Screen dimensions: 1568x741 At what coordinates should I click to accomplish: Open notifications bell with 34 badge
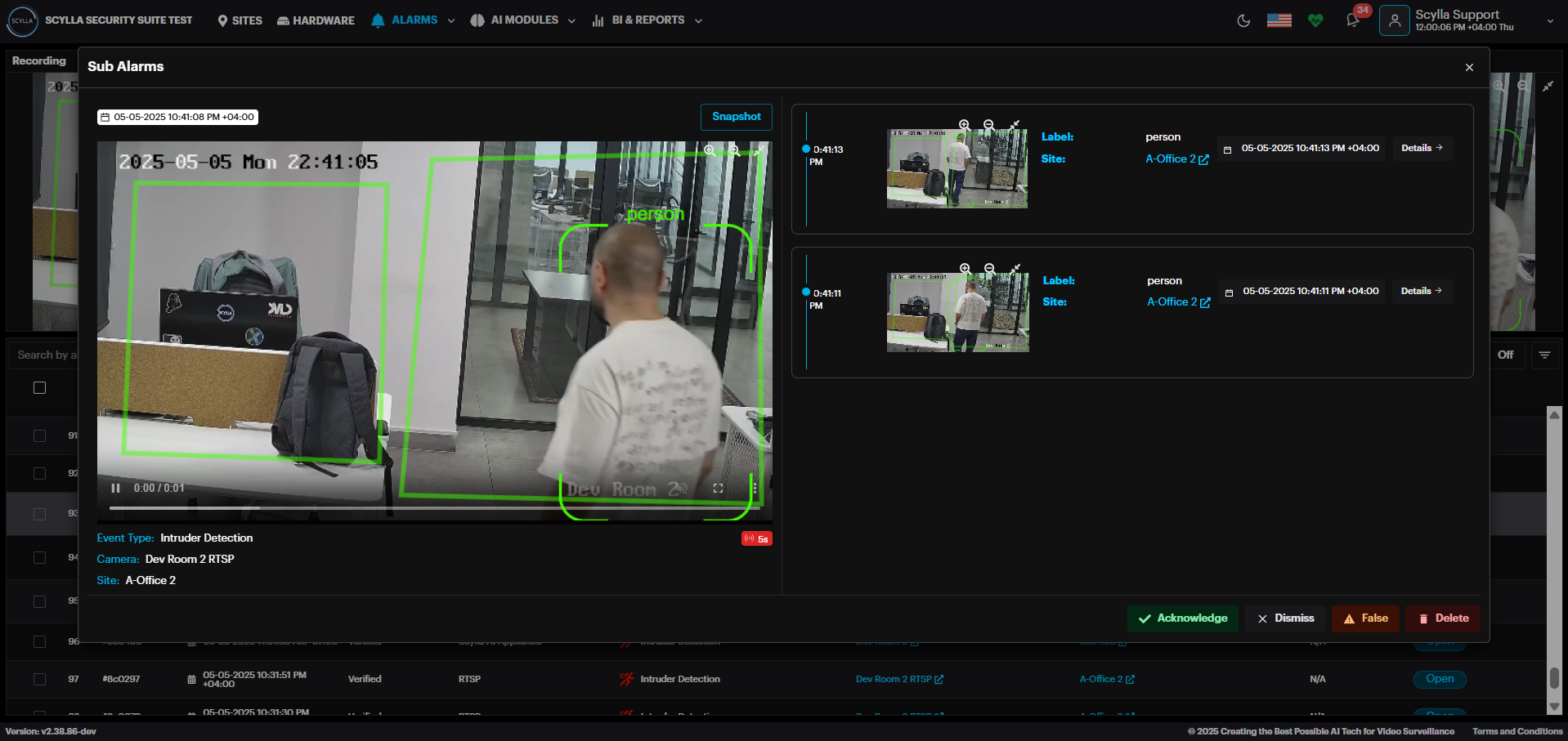pyautogui.click(x=1353, y=20)
